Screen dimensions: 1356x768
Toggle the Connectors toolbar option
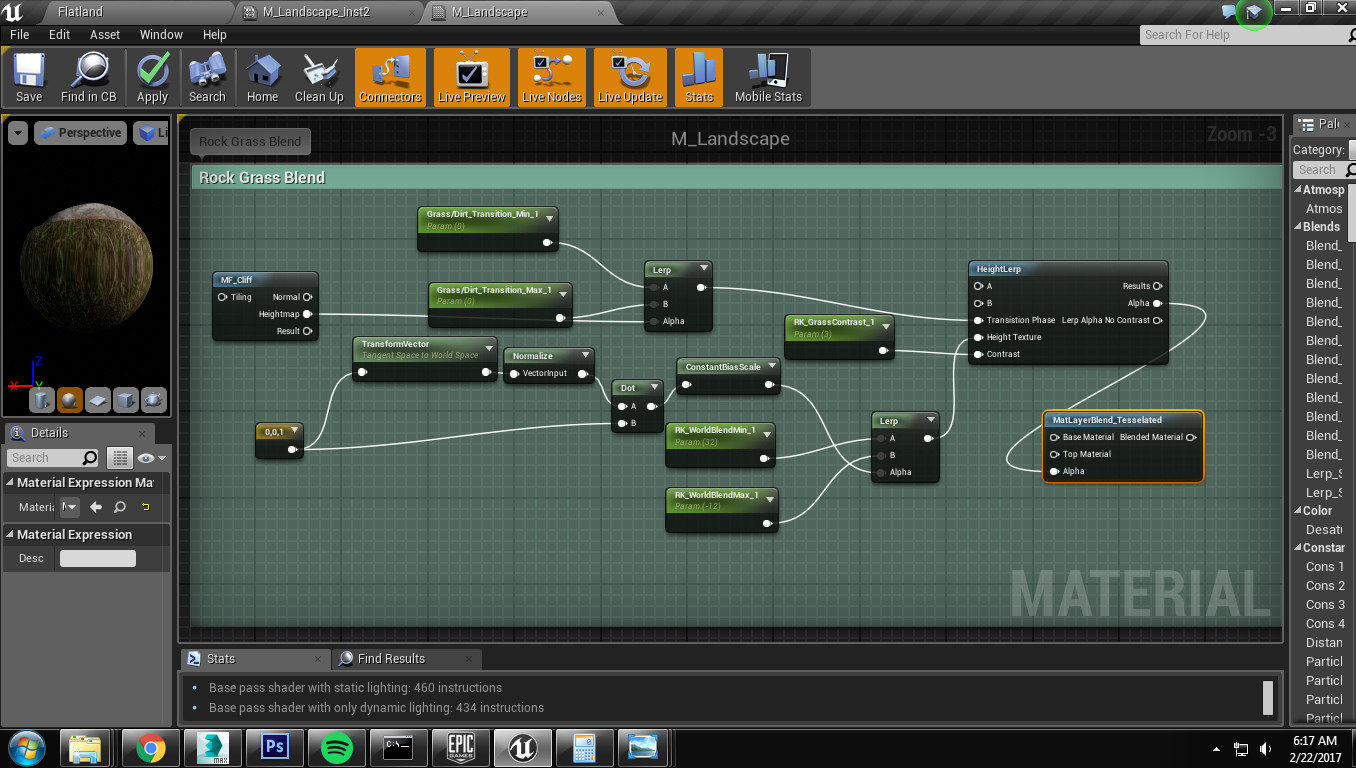pyautogui.click(x=390, y=78)
